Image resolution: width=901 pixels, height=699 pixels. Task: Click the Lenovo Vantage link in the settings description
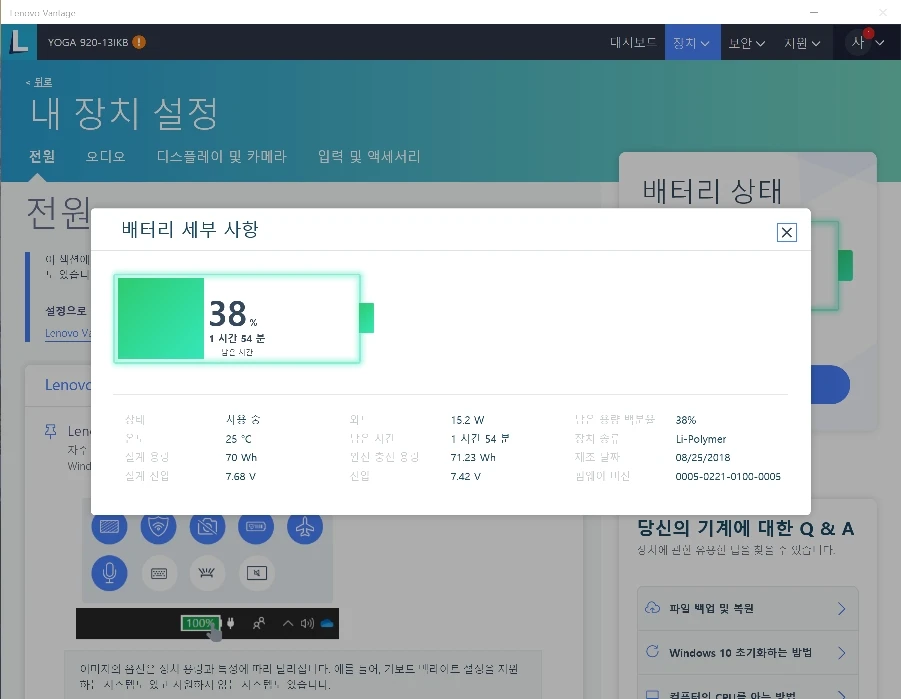click(68, 333)
